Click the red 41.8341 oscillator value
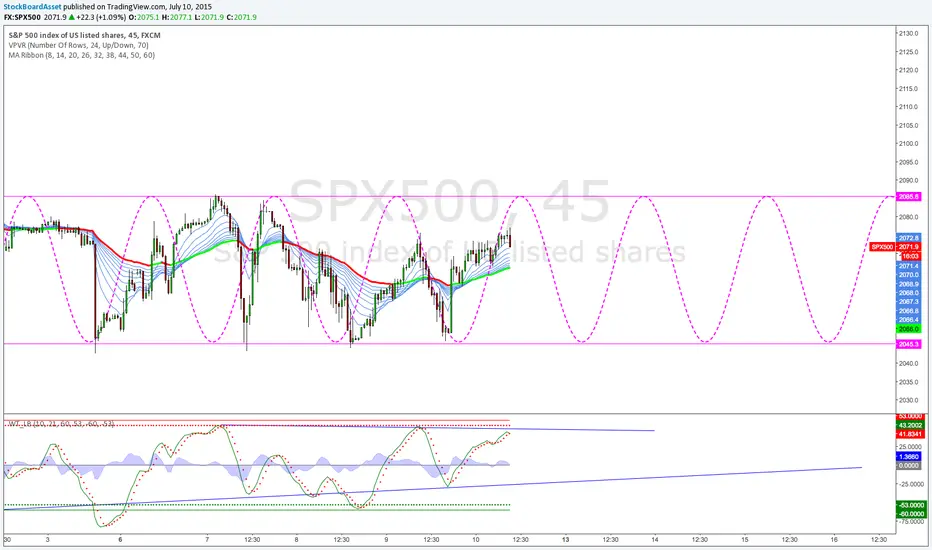The width and height of the screenshot is (932, 550). [x=910, y=434]
